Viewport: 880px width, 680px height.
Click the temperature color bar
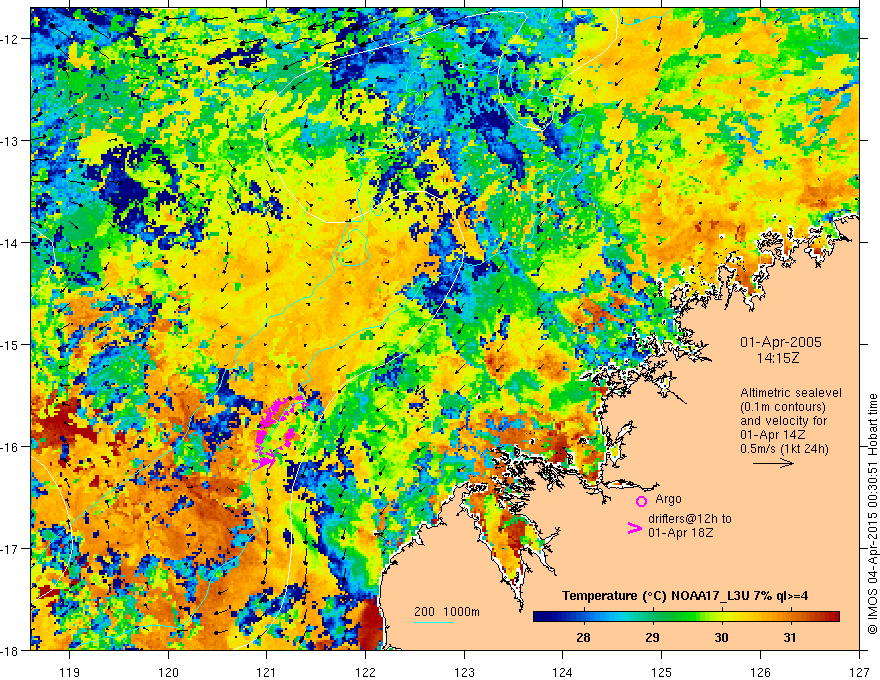(x=686, y=616)
